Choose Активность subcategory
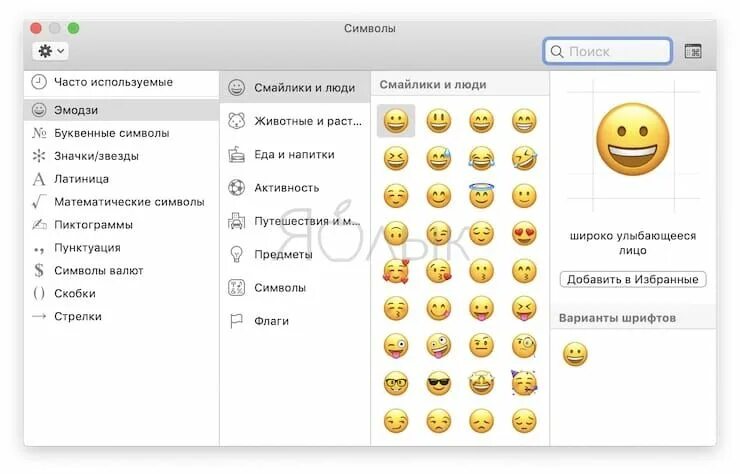The image size is (740, 474). pyautogui.click(x=295, y=187)
